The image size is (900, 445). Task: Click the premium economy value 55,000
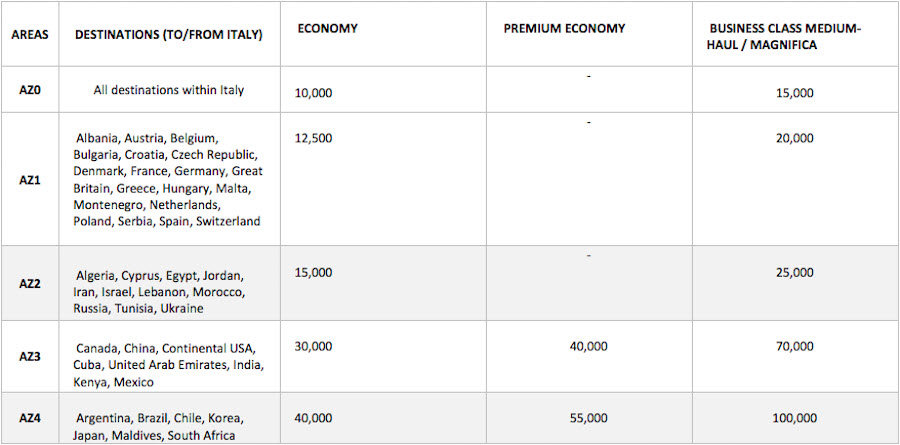coord(588,418)
